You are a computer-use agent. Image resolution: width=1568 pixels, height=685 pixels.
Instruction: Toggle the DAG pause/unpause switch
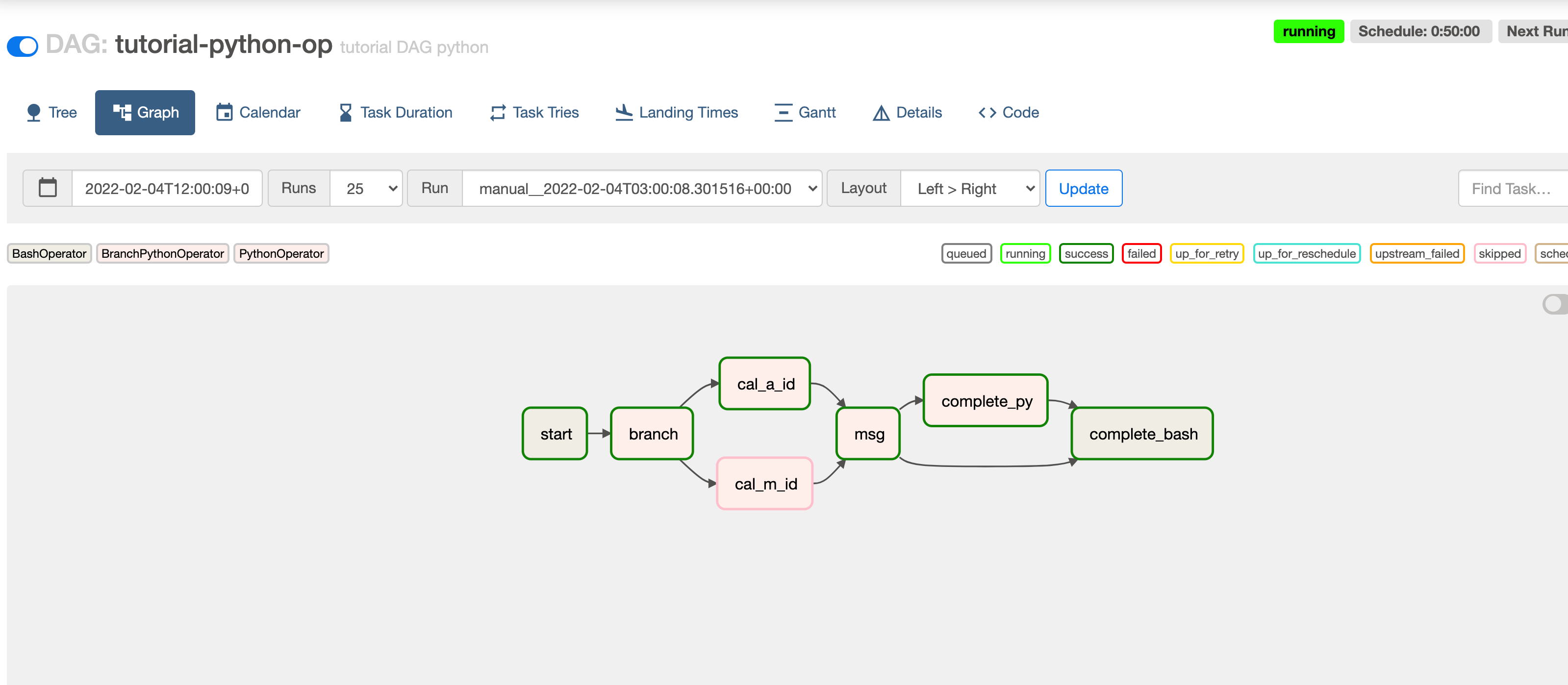[x=23, y=46]
